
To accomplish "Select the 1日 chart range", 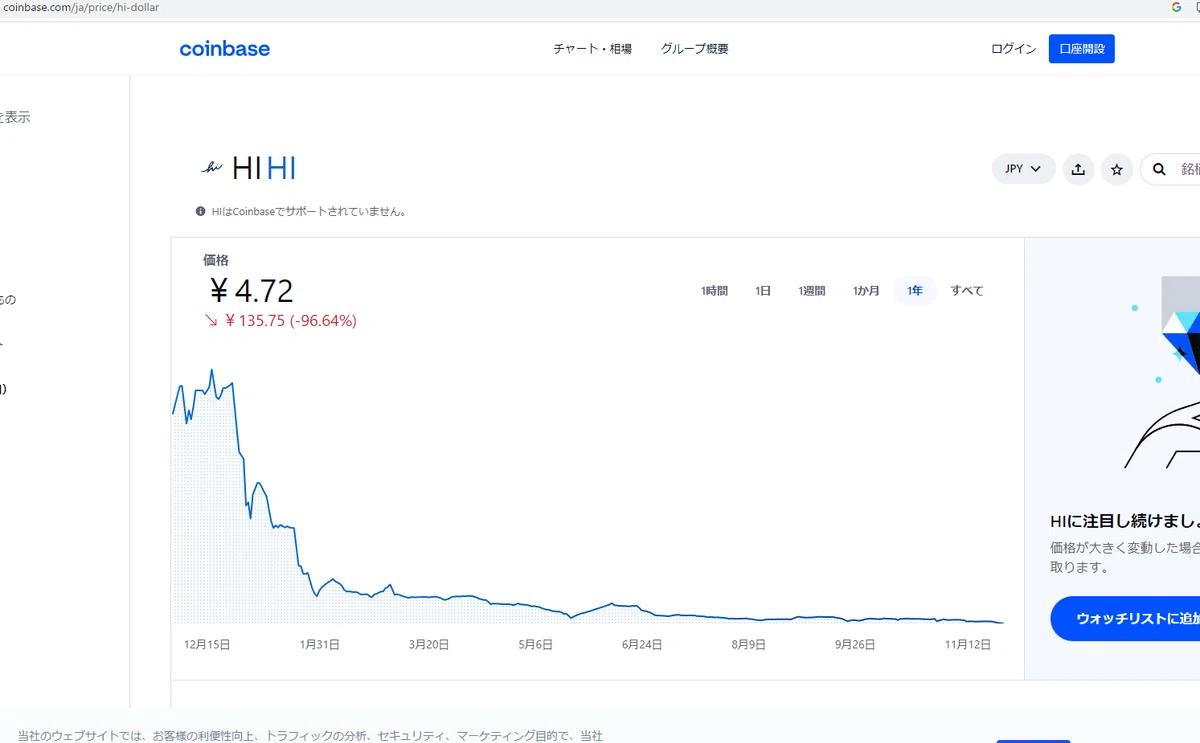I will (763, 291).
